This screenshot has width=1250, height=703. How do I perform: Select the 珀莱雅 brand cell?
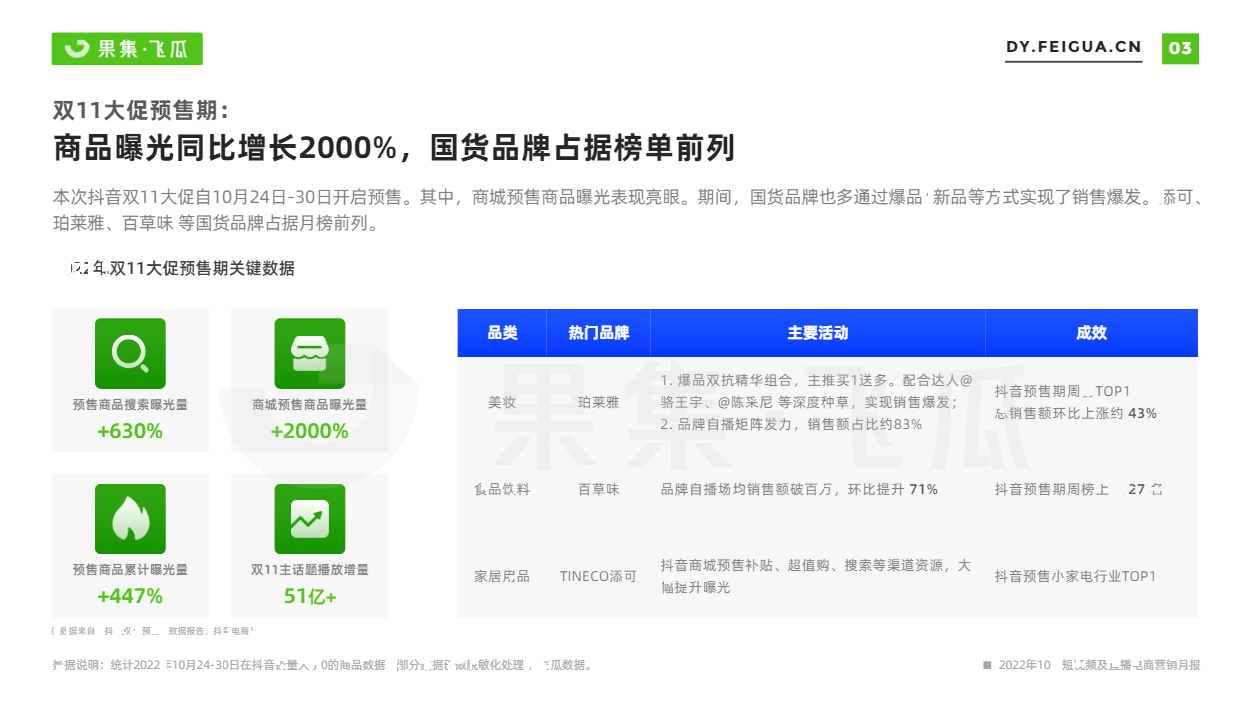pyautogui.click(x=598, y=402)
